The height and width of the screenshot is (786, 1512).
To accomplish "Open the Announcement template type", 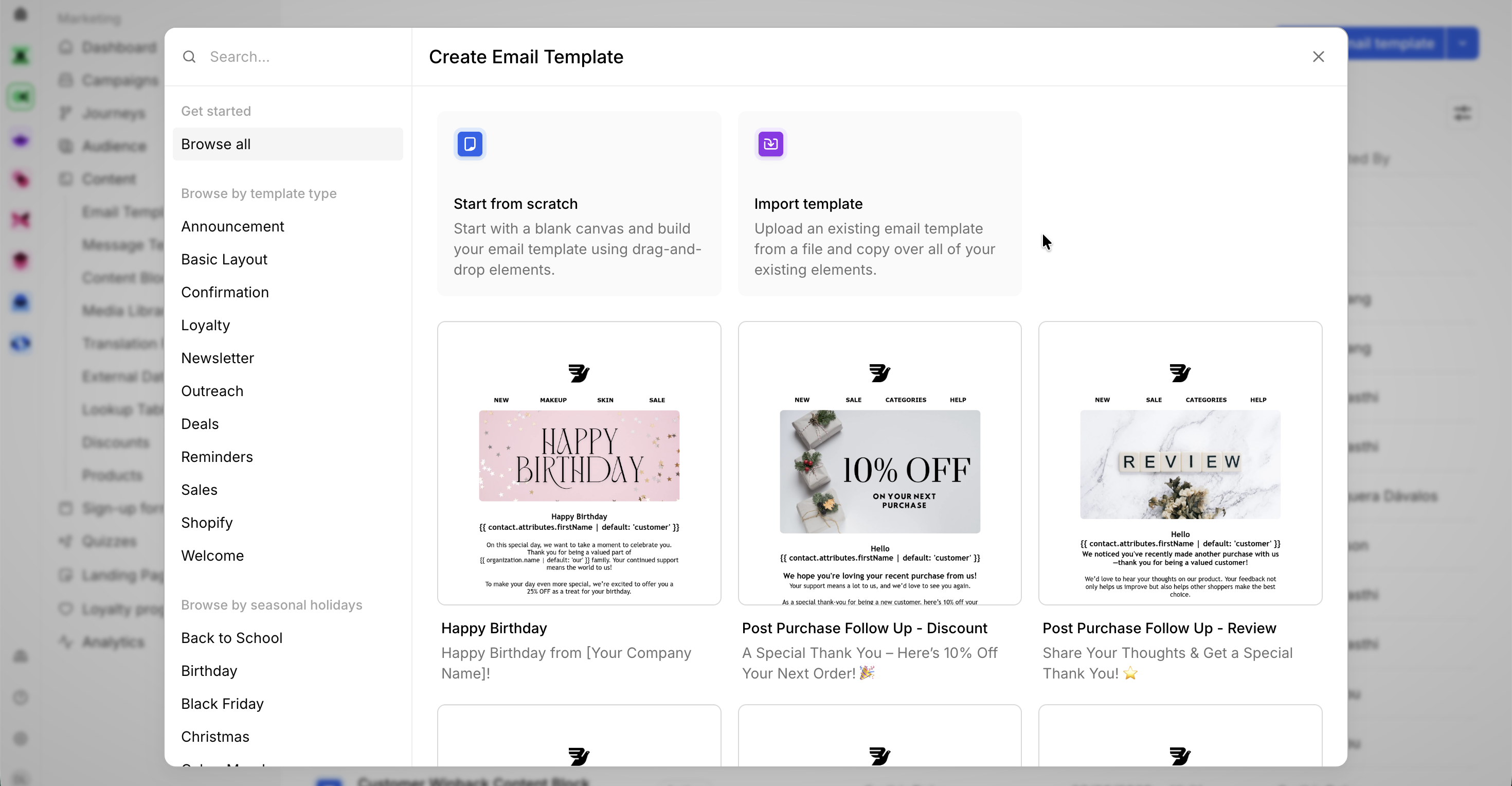I will pos(232,226).
